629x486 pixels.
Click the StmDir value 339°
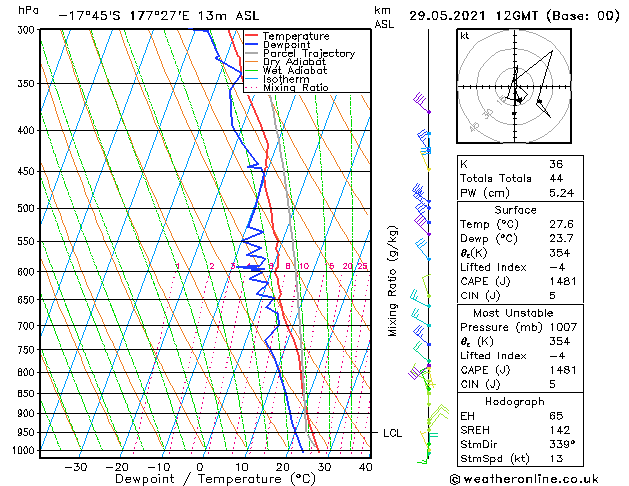coord(562,444)
